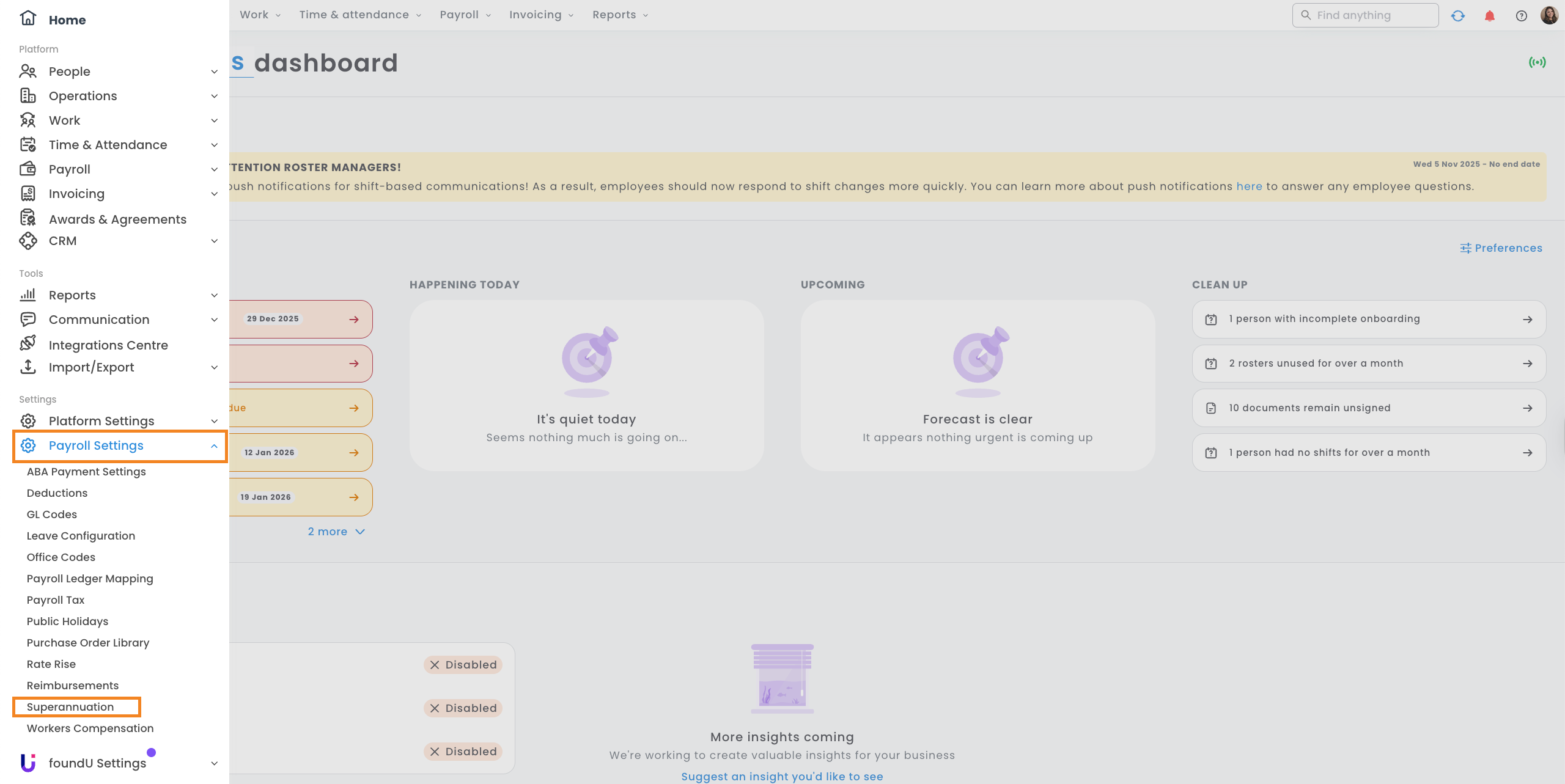
Task: Click the Find anything search field
Action: (1365, 15)
